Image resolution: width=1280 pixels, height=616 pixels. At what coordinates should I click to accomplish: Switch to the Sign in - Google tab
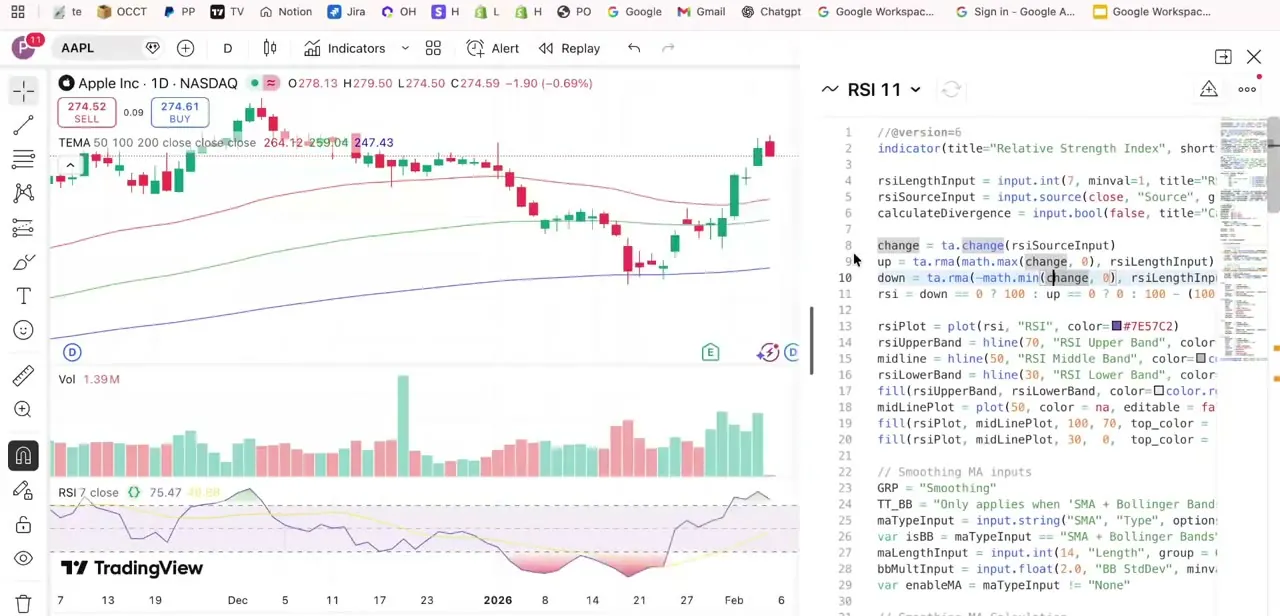[x=1015, y=12]
